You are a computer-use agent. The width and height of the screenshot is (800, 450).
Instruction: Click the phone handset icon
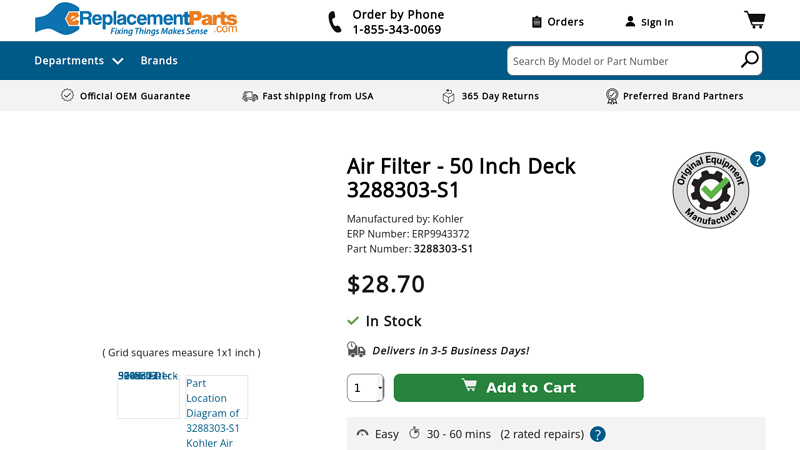[x=335, y=22]
